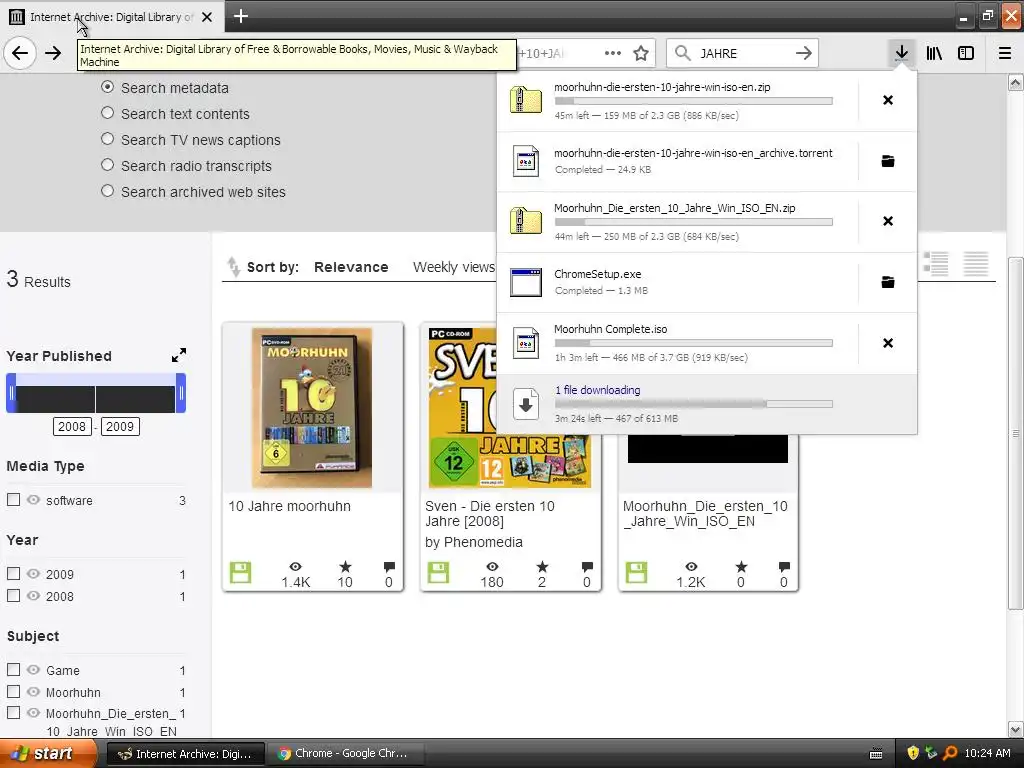Open the Windows start button

coord(48,753)
